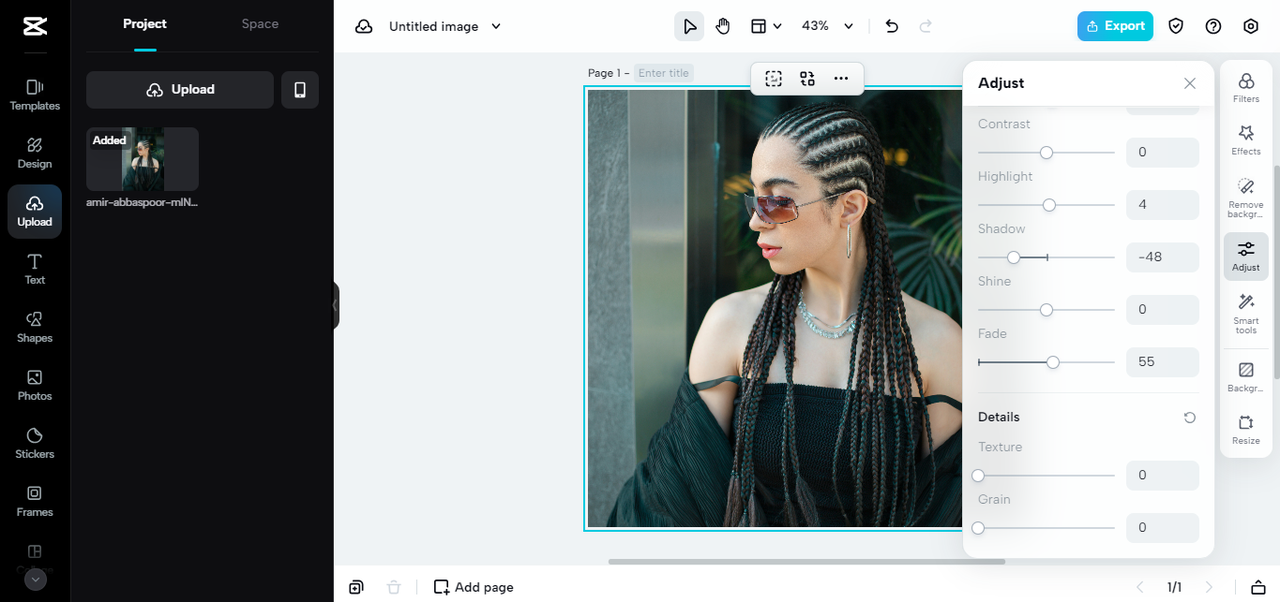Click the Undo arrow

[x=892, y=27]
